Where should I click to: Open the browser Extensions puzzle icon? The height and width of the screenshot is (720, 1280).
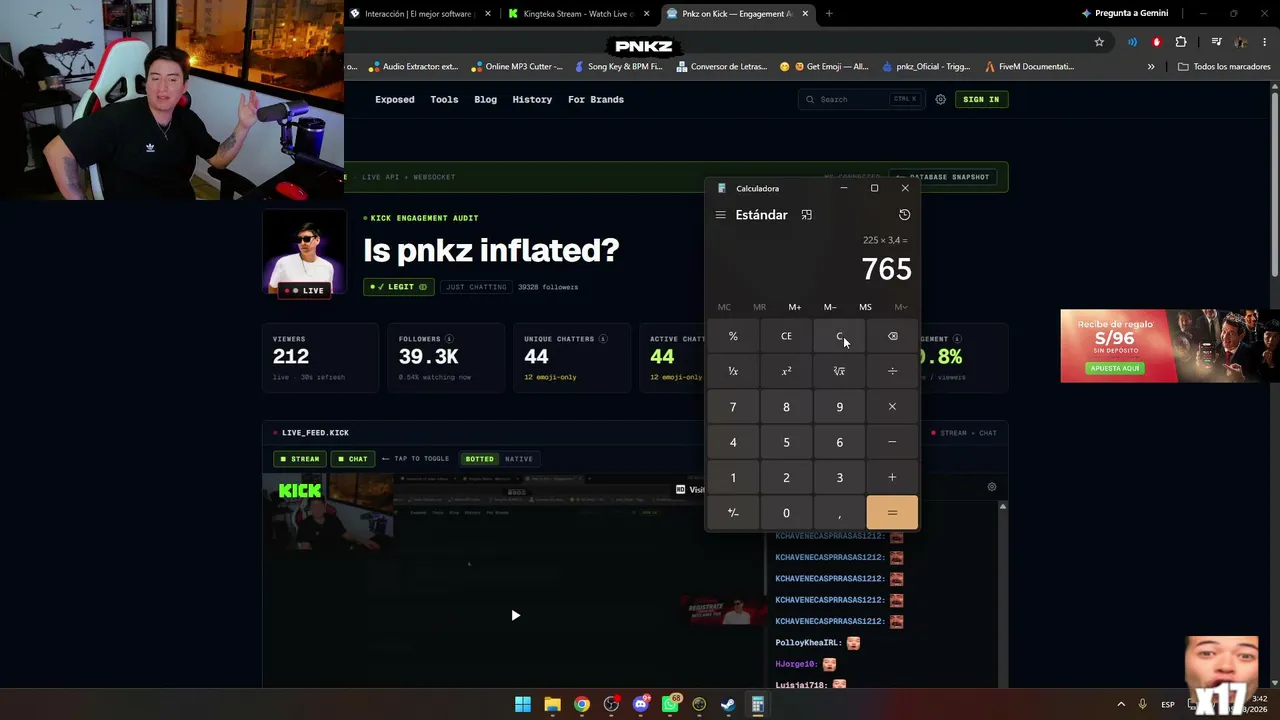[x=1181, y=42]
